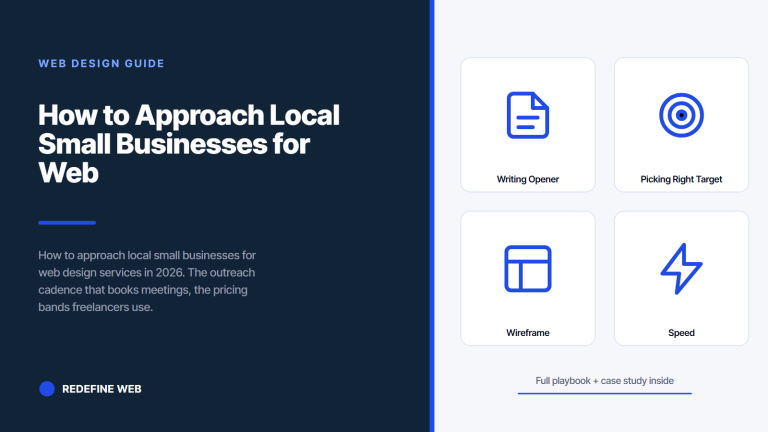Image resolution: width=768 pixels, height=432 pixels.
Task: Click the lightning bolt Speed icon
Action: coord(681,269)
